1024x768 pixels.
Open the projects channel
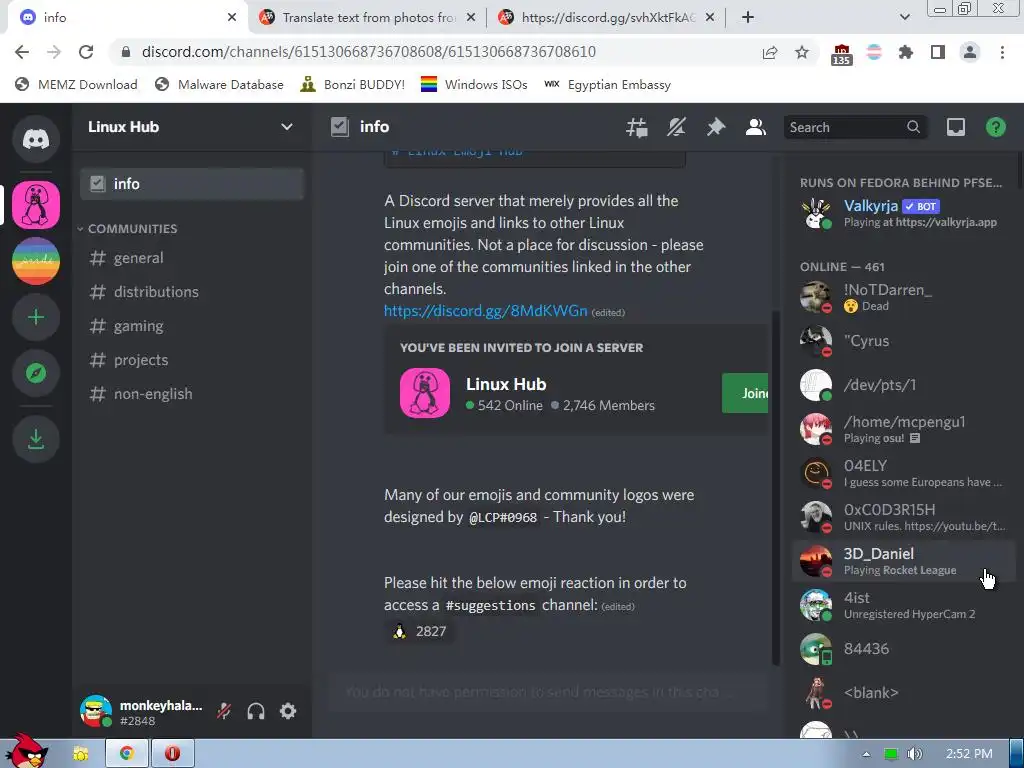coord(192,360)
